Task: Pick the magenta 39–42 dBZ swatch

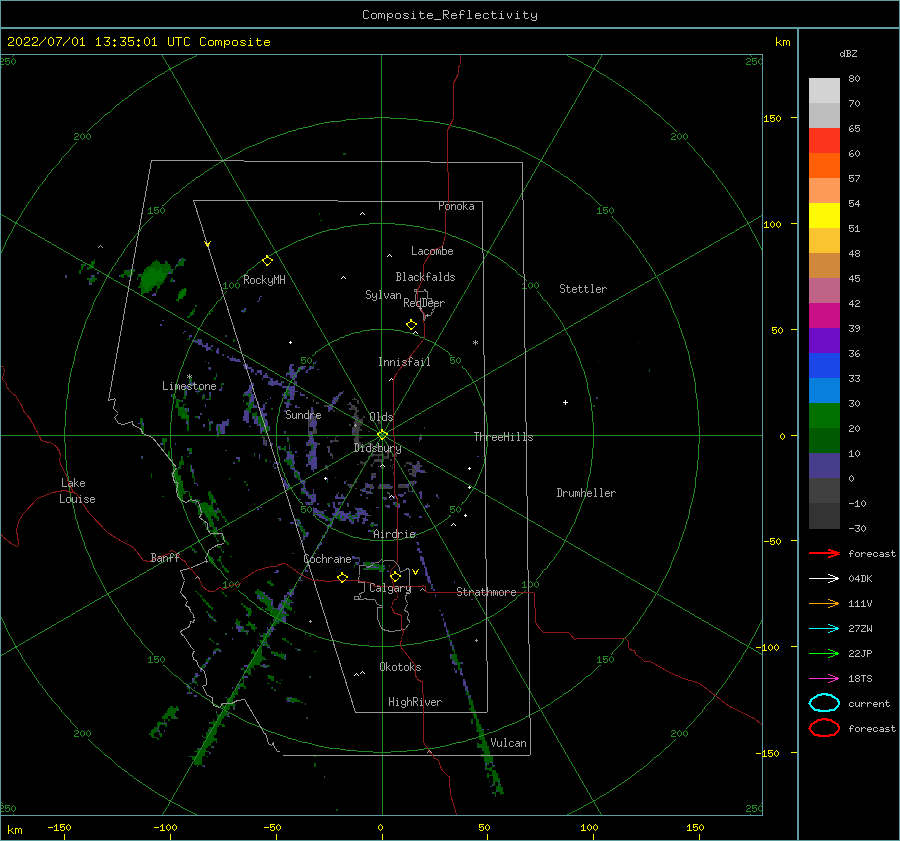Action: pyautogui.click(x=824, y=315)
